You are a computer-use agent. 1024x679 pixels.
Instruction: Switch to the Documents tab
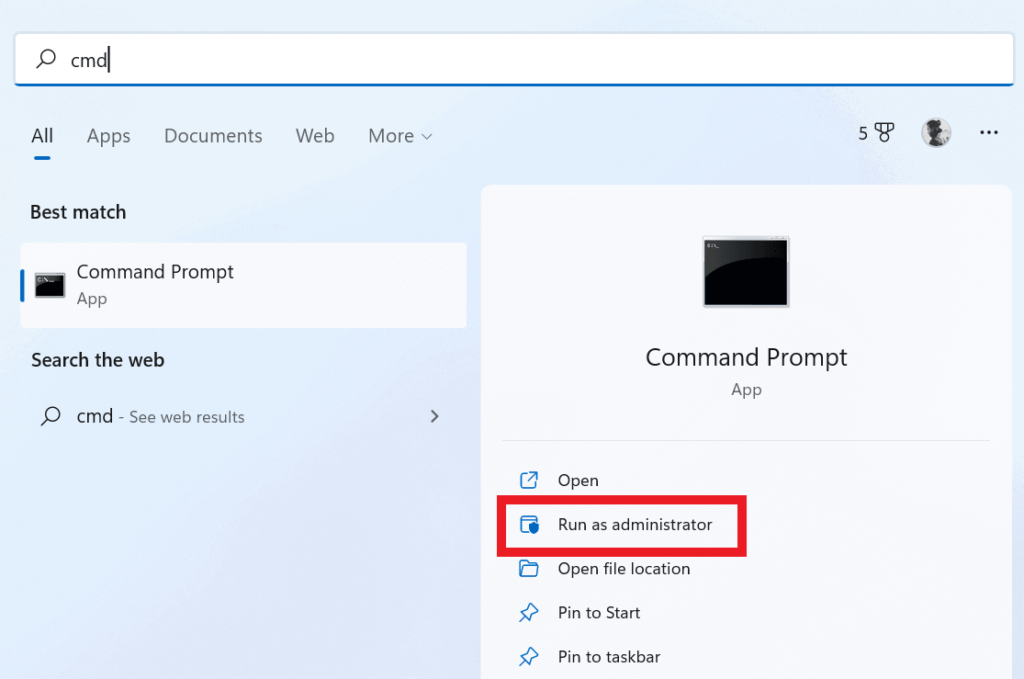213,136
